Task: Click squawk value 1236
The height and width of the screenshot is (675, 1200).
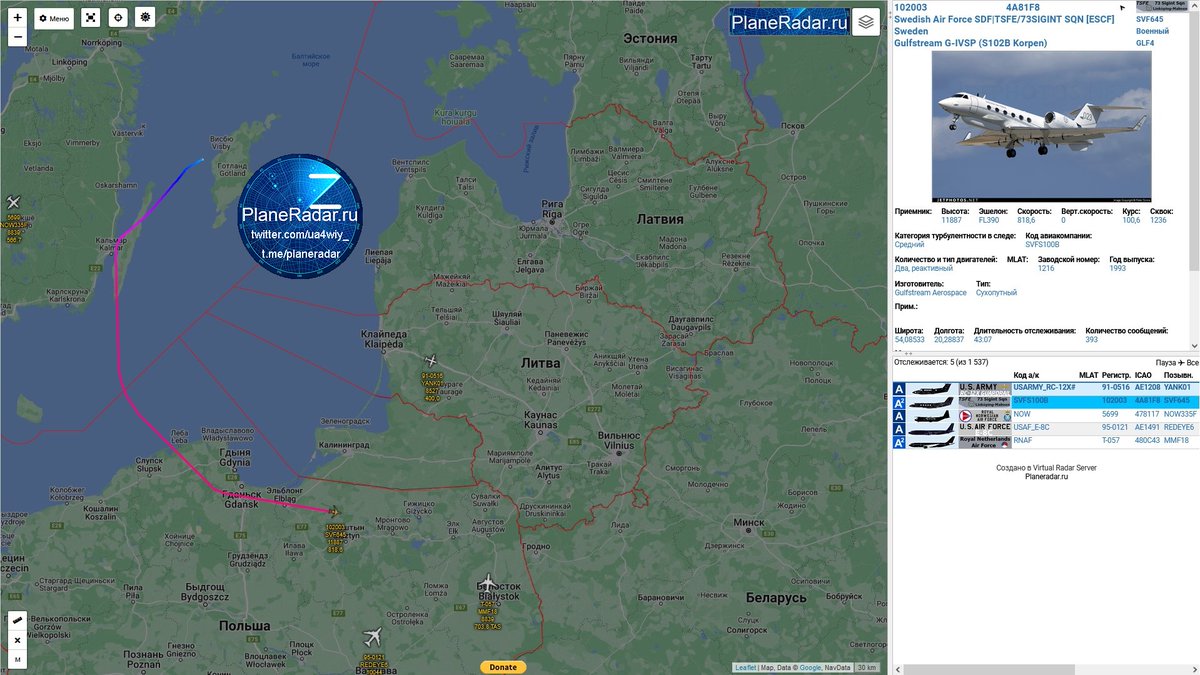Action: tap(1158, 220)
